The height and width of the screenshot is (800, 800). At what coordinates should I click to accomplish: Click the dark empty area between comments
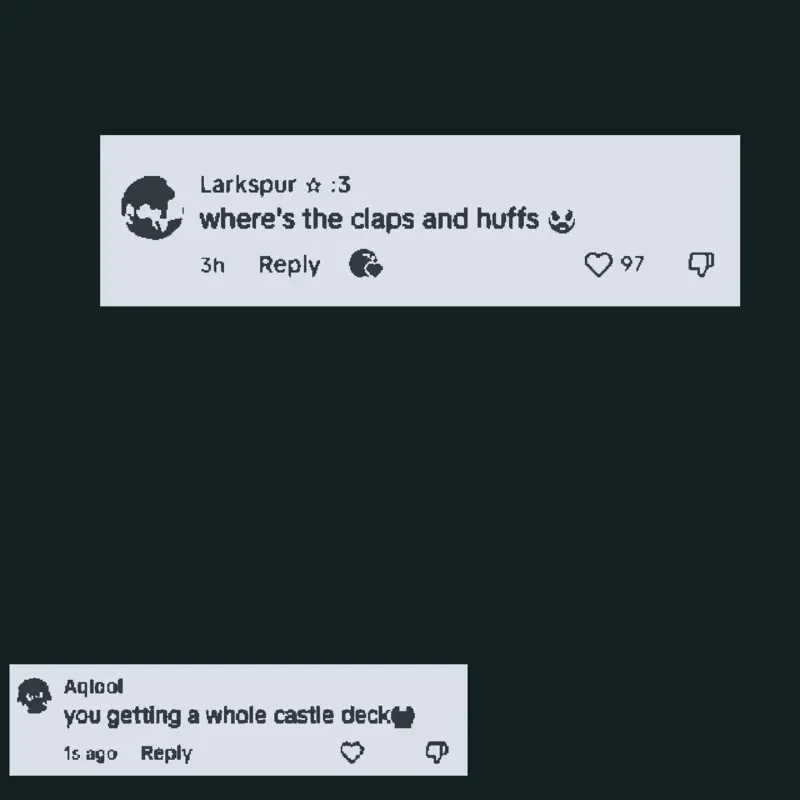pyautogui.click(x=400, y=485)
